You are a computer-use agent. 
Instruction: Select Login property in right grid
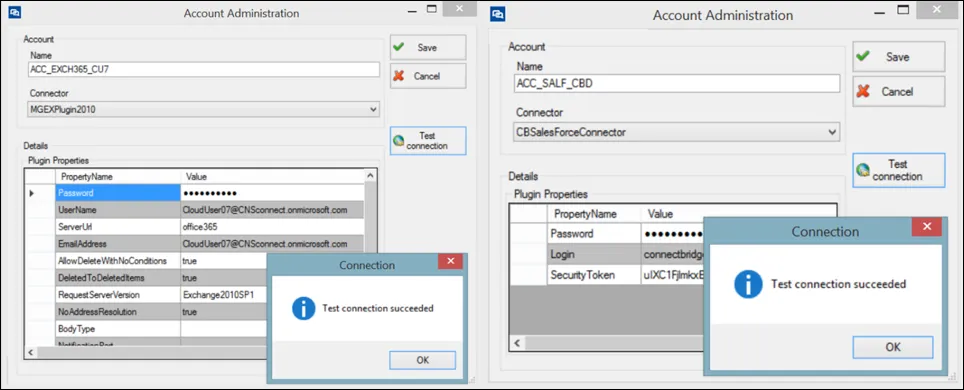[x=593, y=255]
